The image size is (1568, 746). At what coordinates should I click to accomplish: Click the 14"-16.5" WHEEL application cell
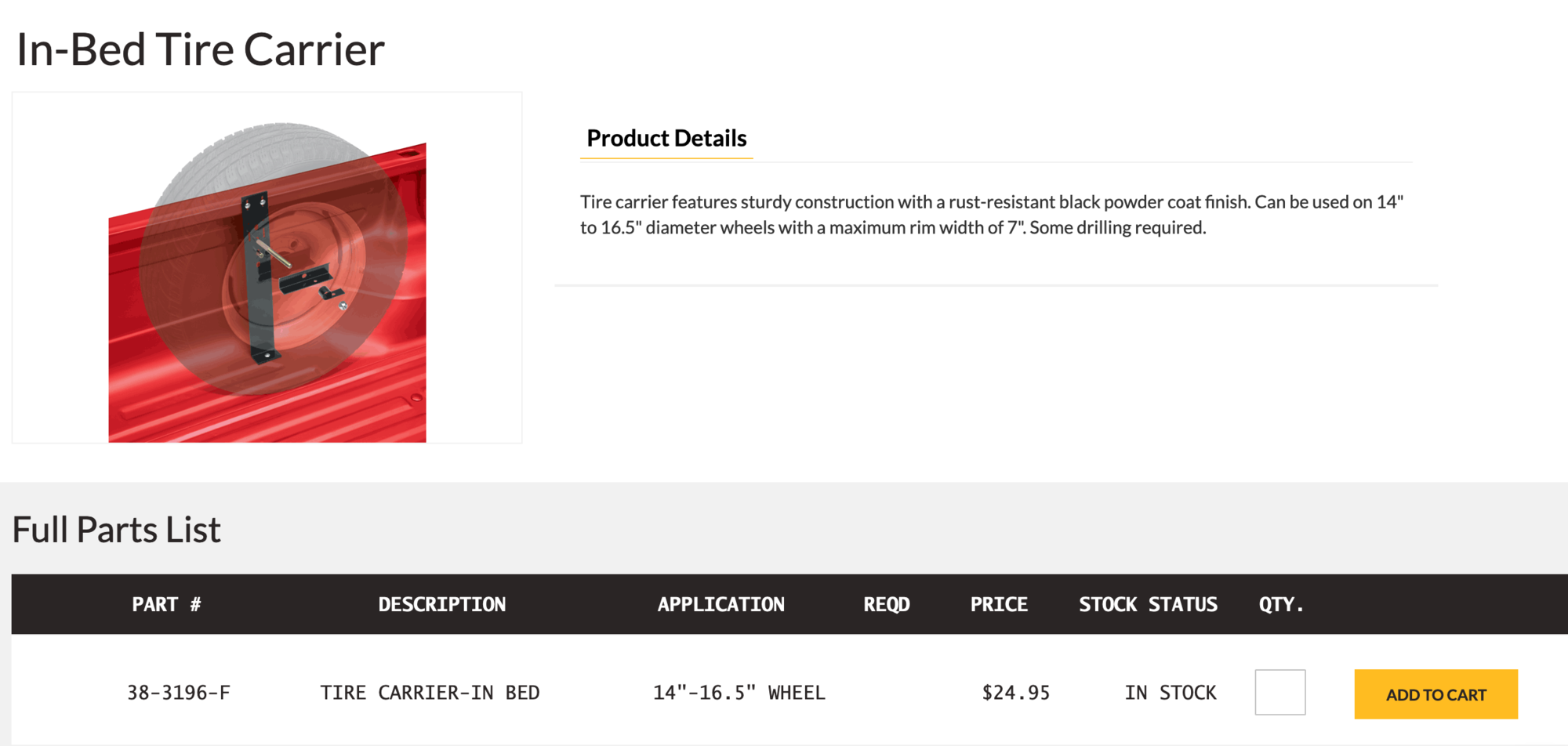coord(739,693)
